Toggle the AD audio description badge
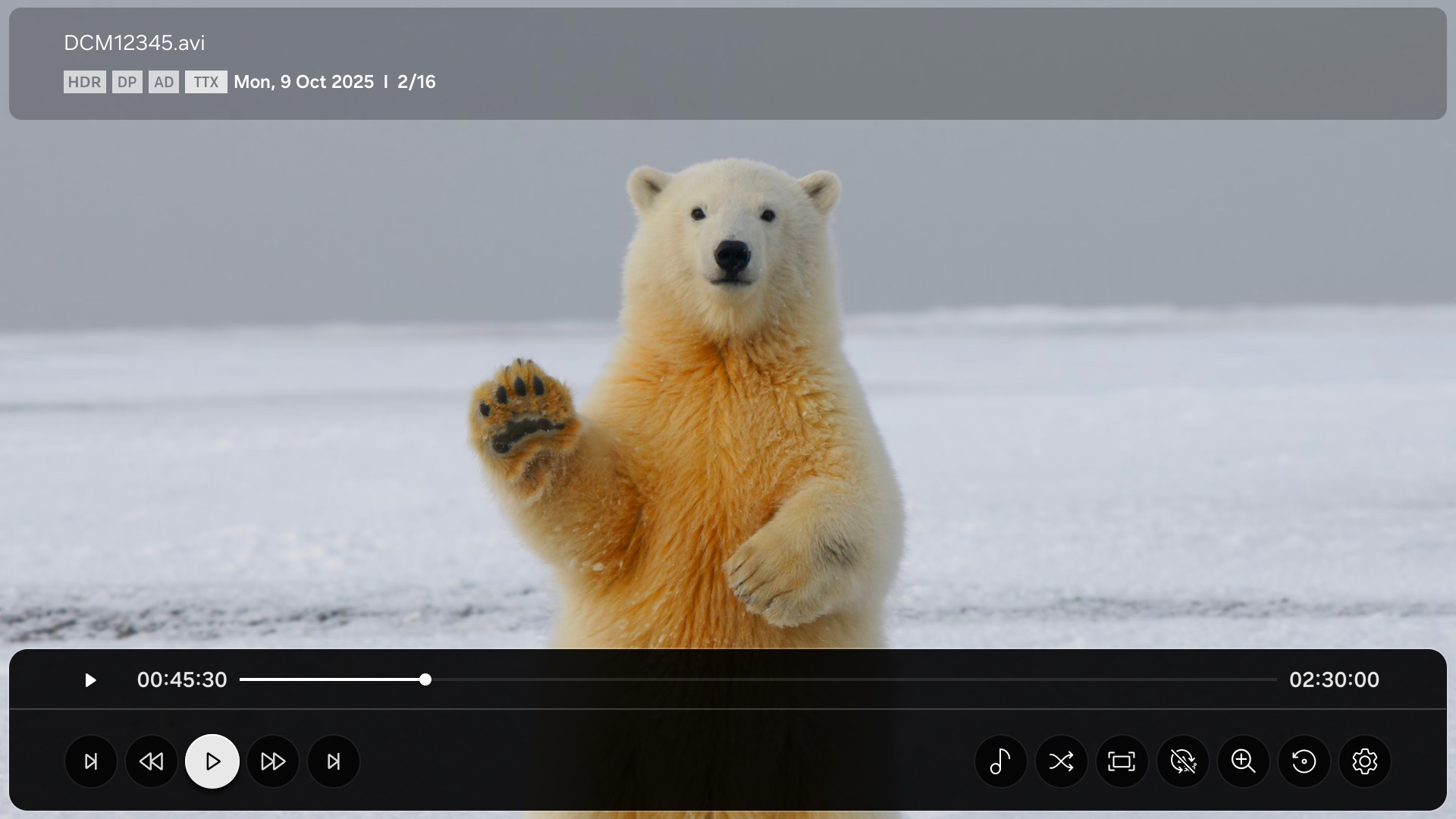Image resolution: width=1456 pixels, height=819 pixels. [x=164, y=82]
